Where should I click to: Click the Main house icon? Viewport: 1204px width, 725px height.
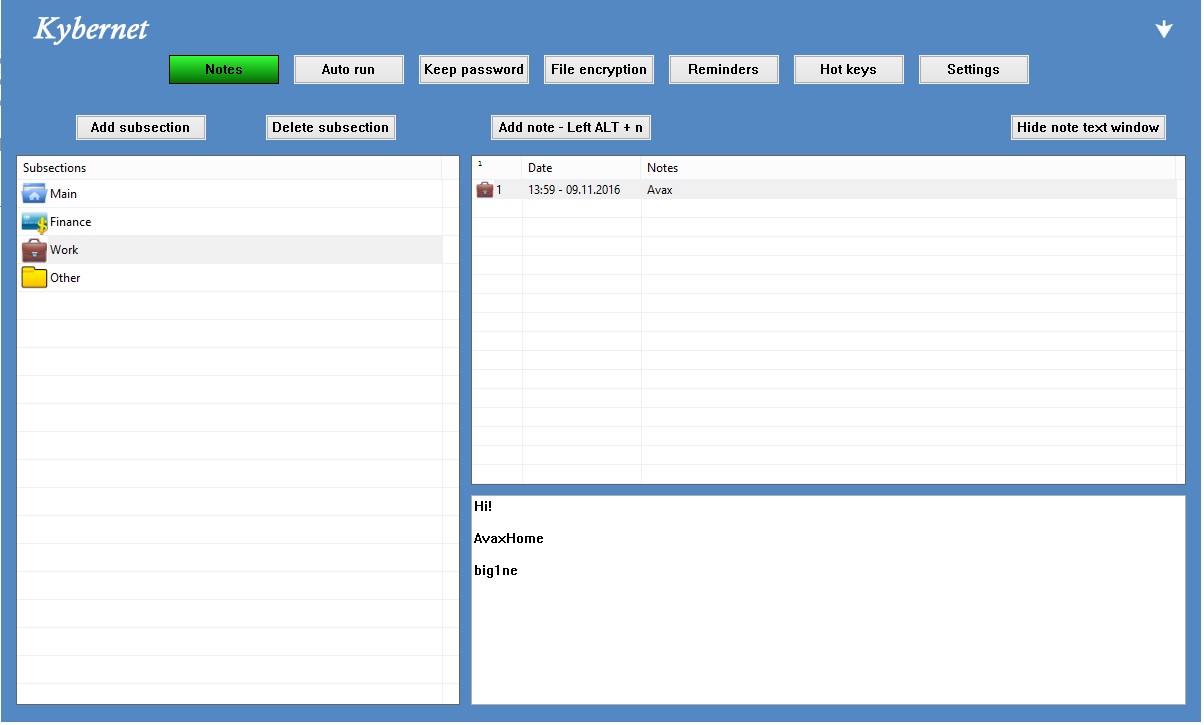[x=34, y=194]
